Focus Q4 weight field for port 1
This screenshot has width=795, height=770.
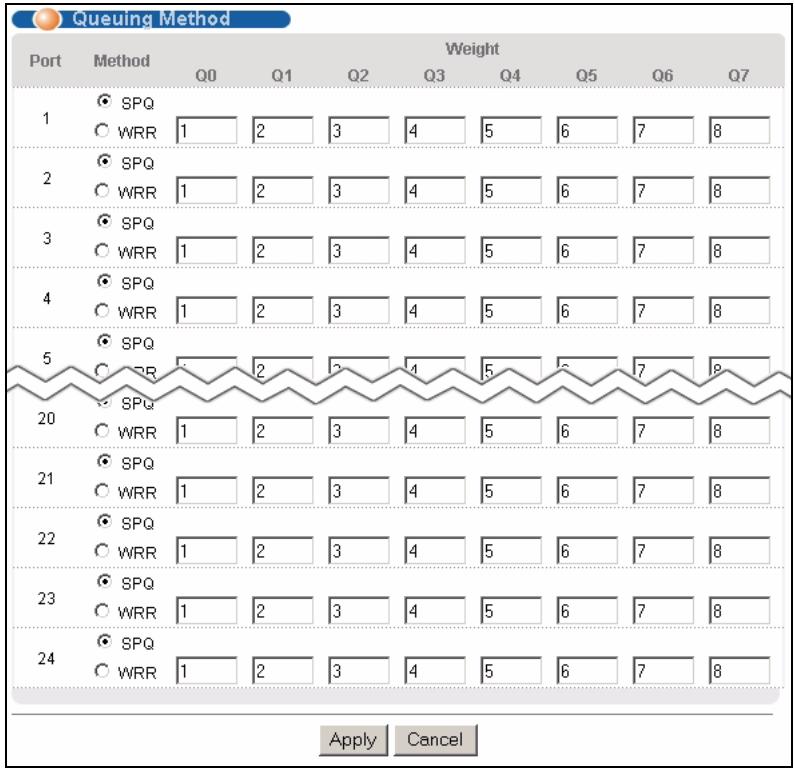(511, 131)
